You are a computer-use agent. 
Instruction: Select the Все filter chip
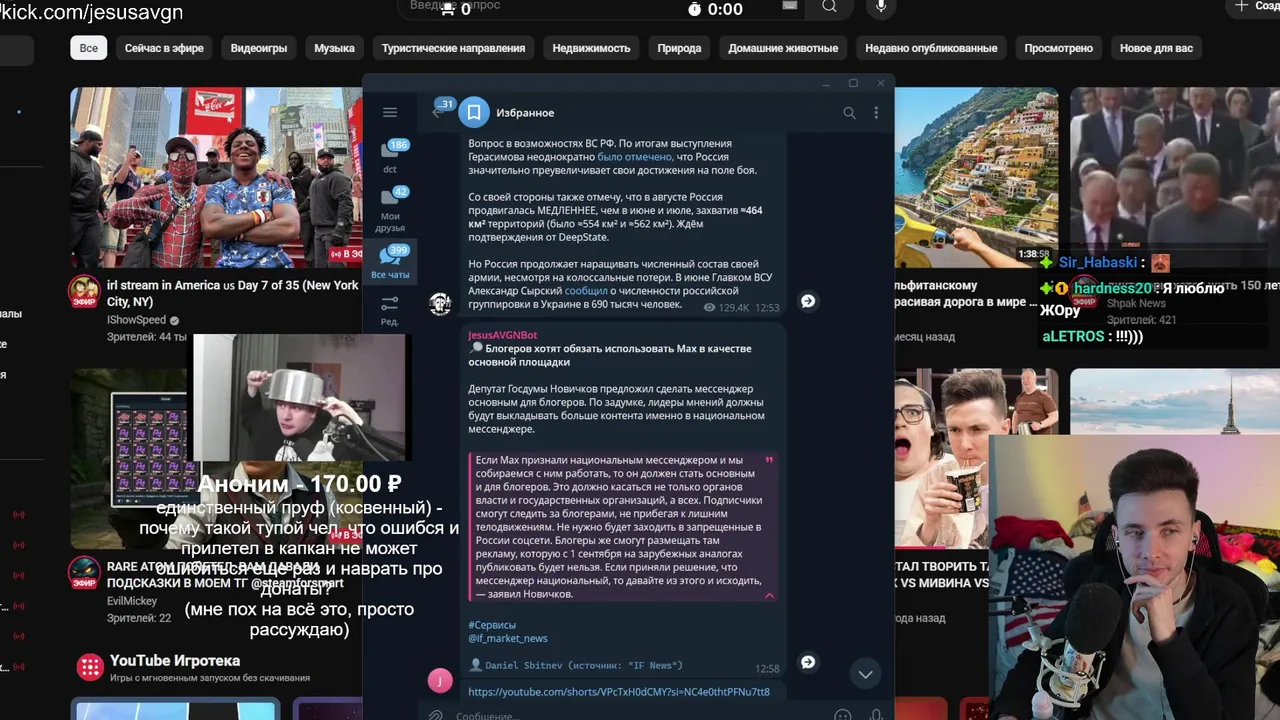click(89, 48)
